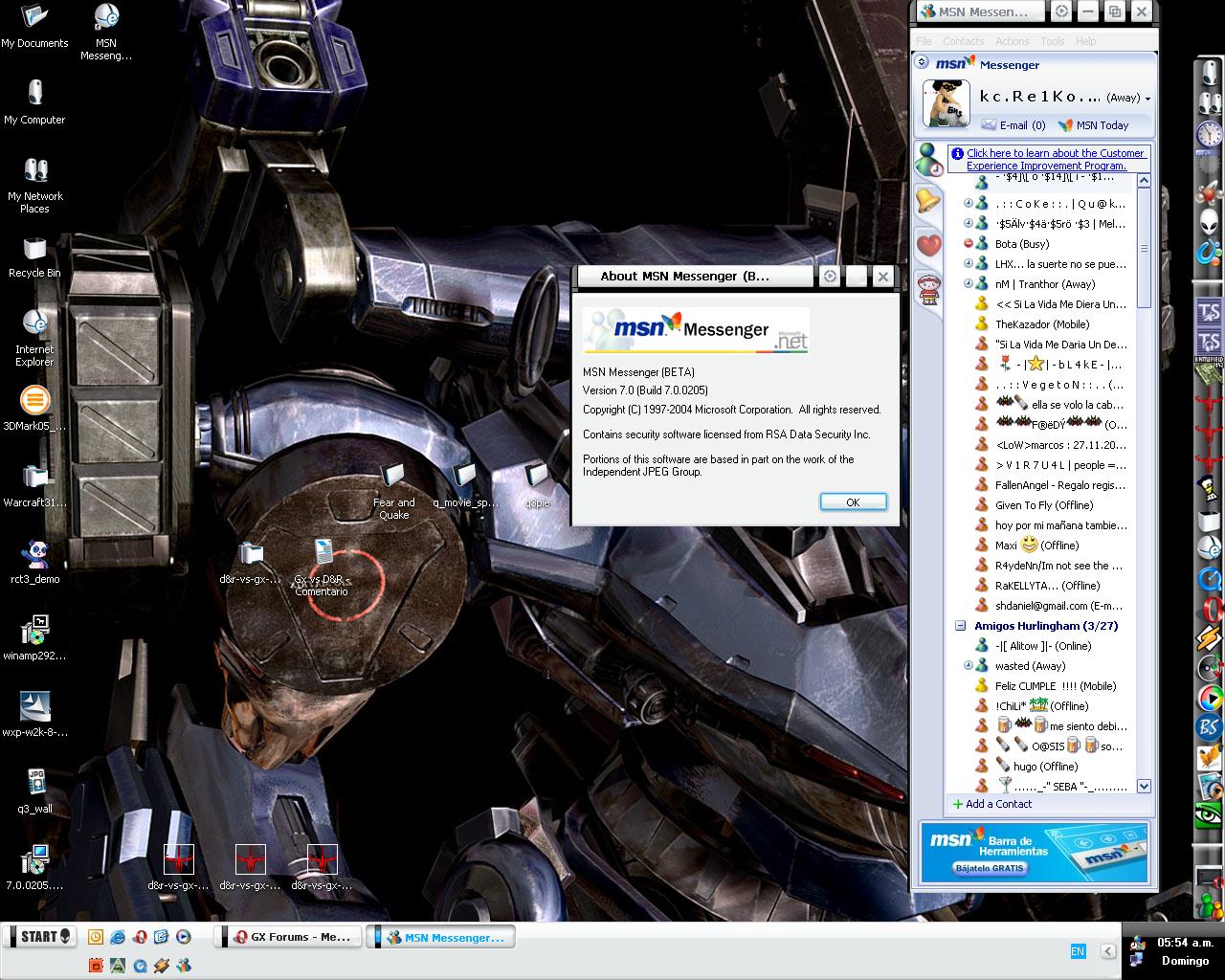Launch the green eye icon in the dock
The width and height of the screenshot is (1225, 980).
[x=1210, y=815]
